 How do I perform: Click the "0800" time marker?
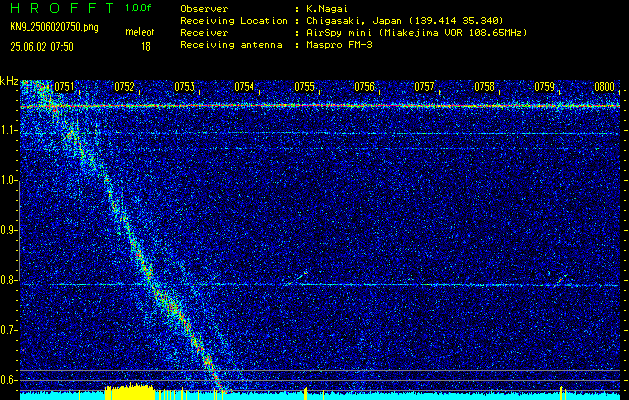[x=605, y=87]
